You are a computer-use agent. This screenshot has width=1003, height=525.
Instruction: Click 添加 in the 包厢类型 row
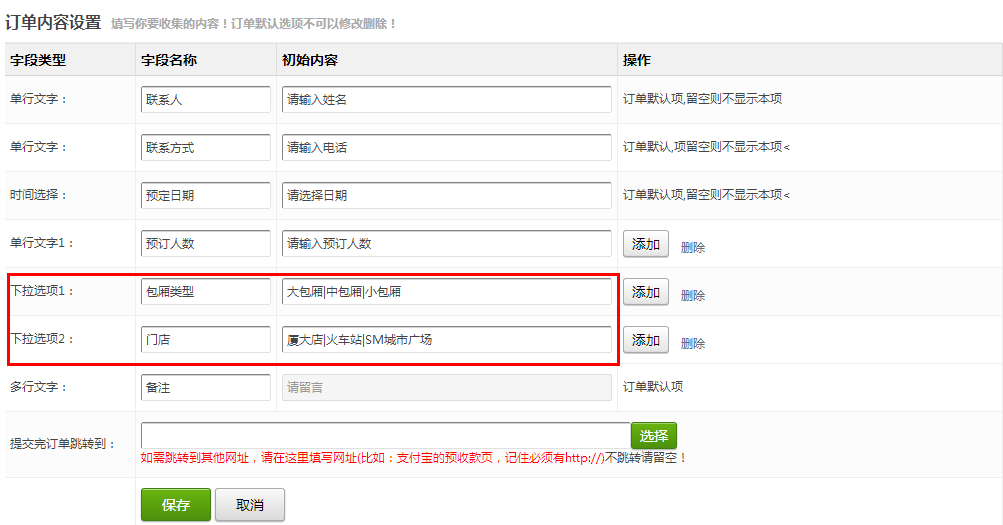pos(645,292)
